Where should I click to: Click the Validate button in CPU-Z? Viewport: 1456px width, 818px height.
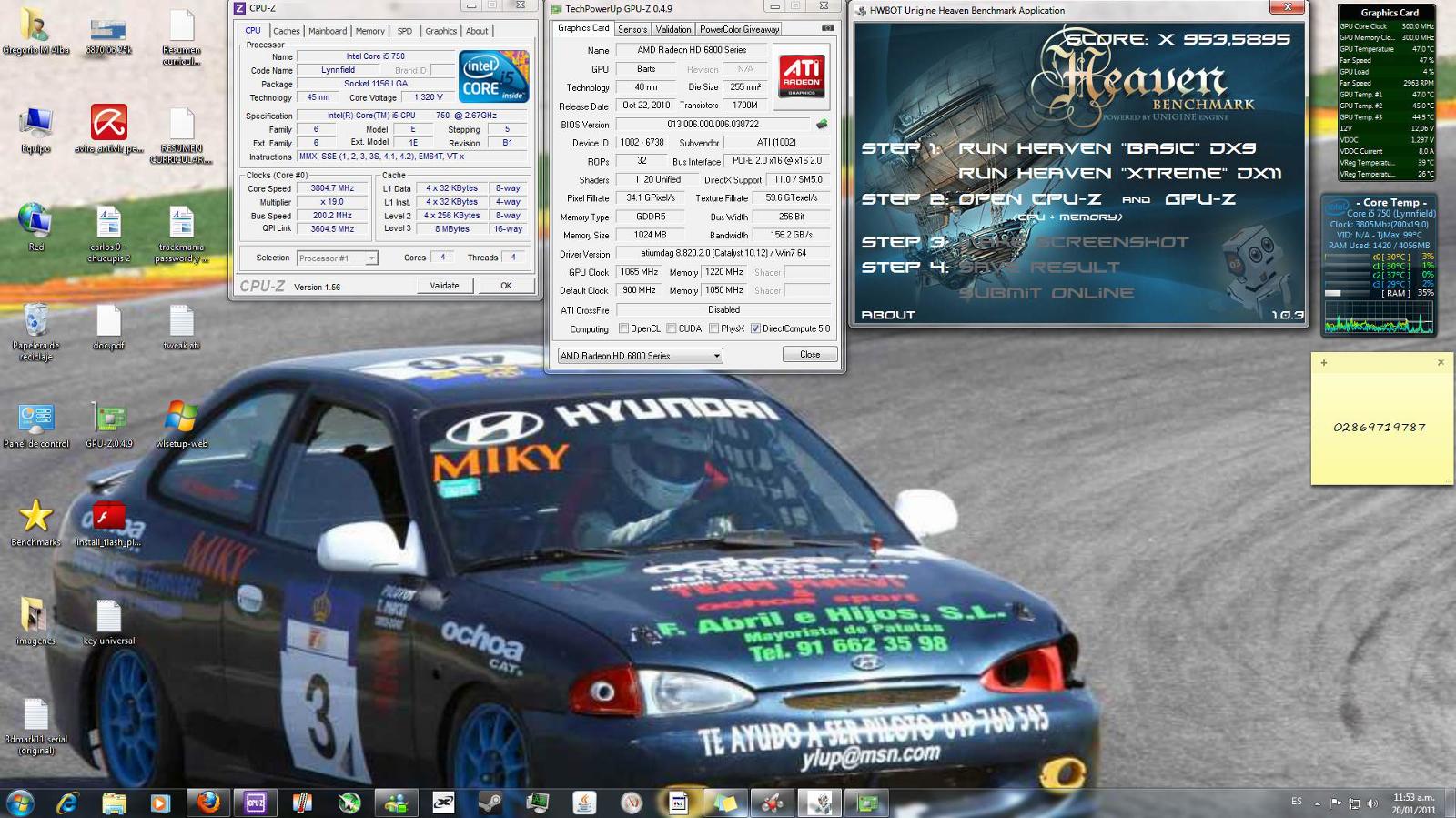[444, 286]
